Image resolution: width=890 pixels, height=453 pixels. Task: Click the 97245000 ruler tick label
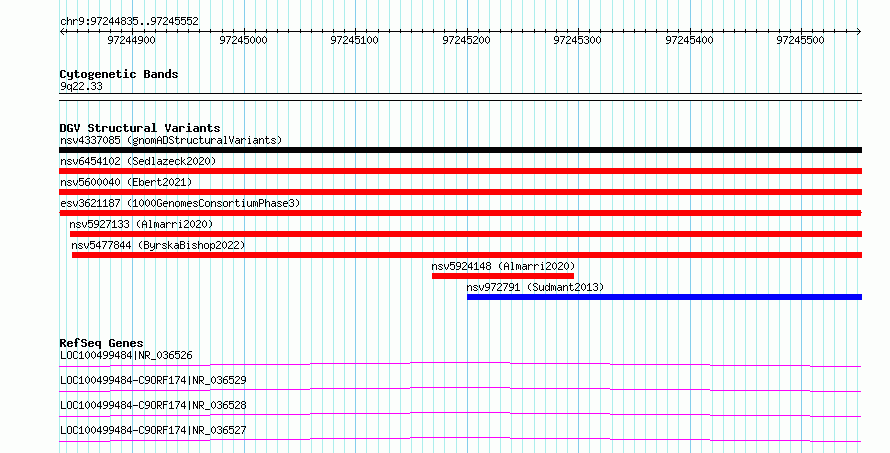243,40
